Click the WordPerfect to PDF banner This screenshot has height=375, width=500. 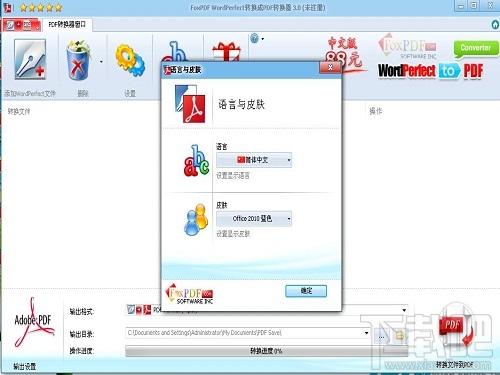(431, 71)
